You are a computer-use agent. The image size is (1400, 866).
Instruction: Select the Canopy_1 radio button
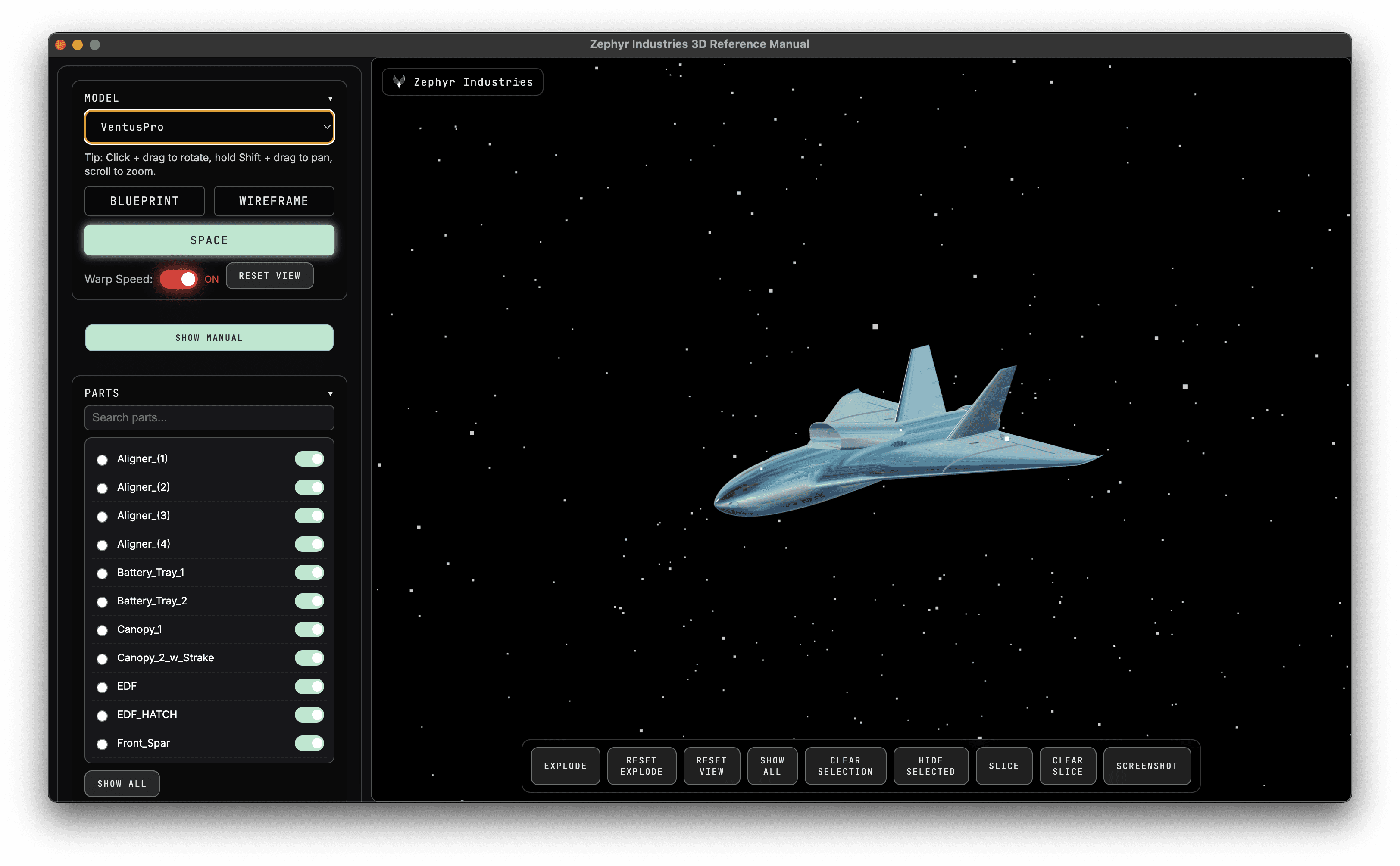(102, 630)
